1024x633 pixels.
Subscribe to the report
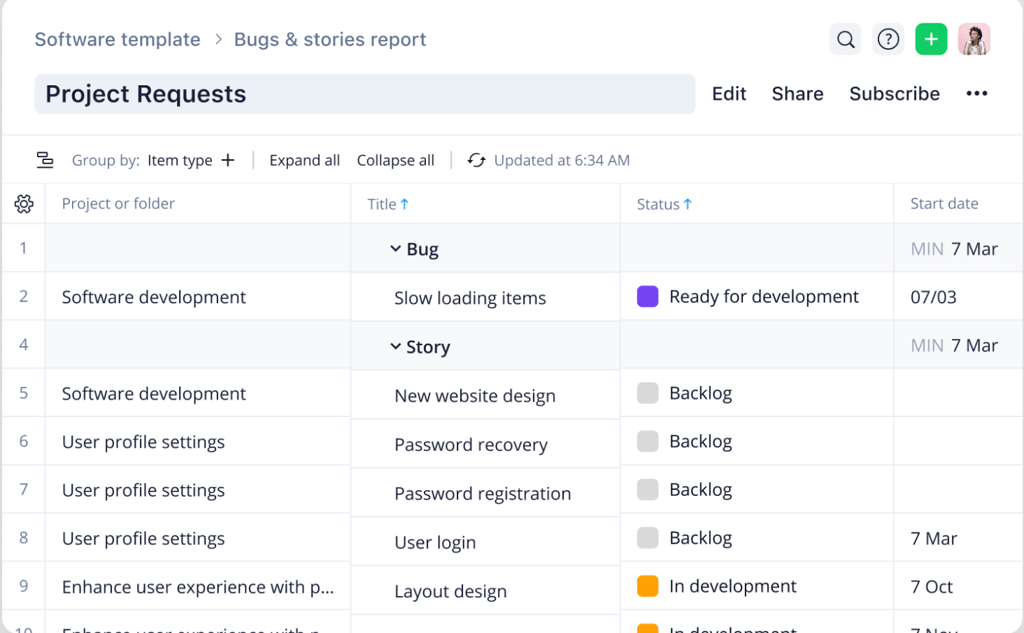[894, 93]
